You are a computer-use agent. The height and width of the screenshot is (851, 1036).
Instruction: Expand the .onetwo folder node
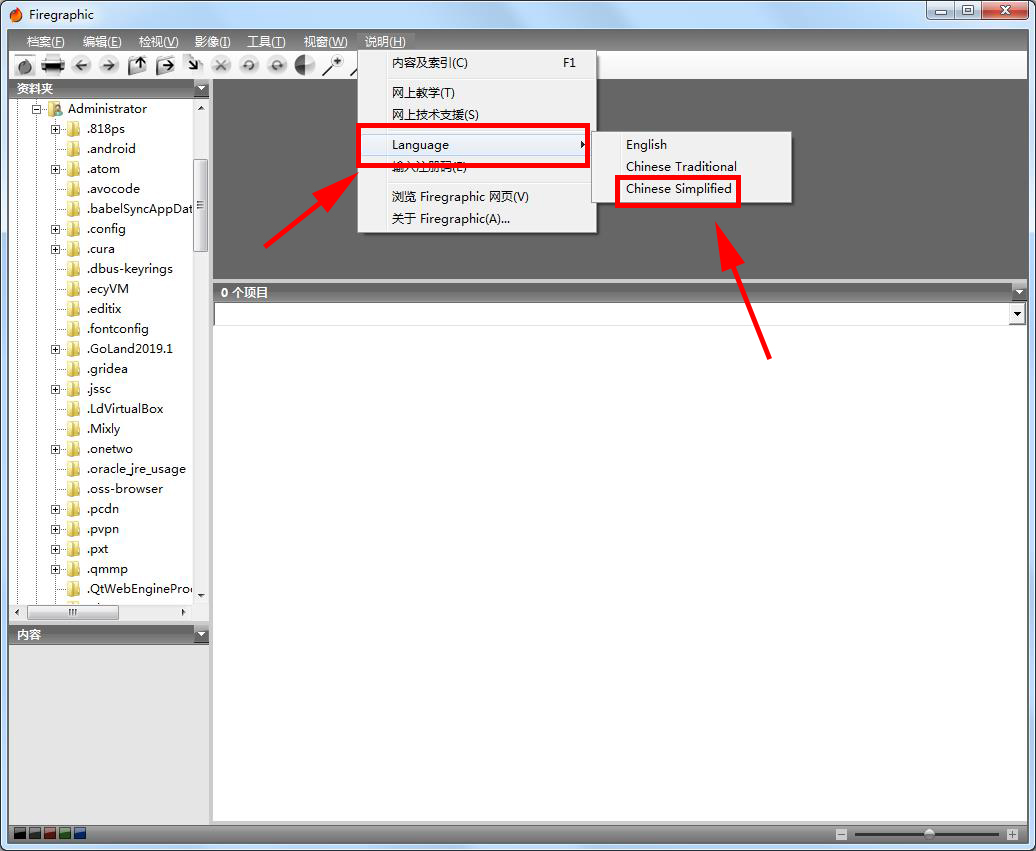(x=56, y=449)
